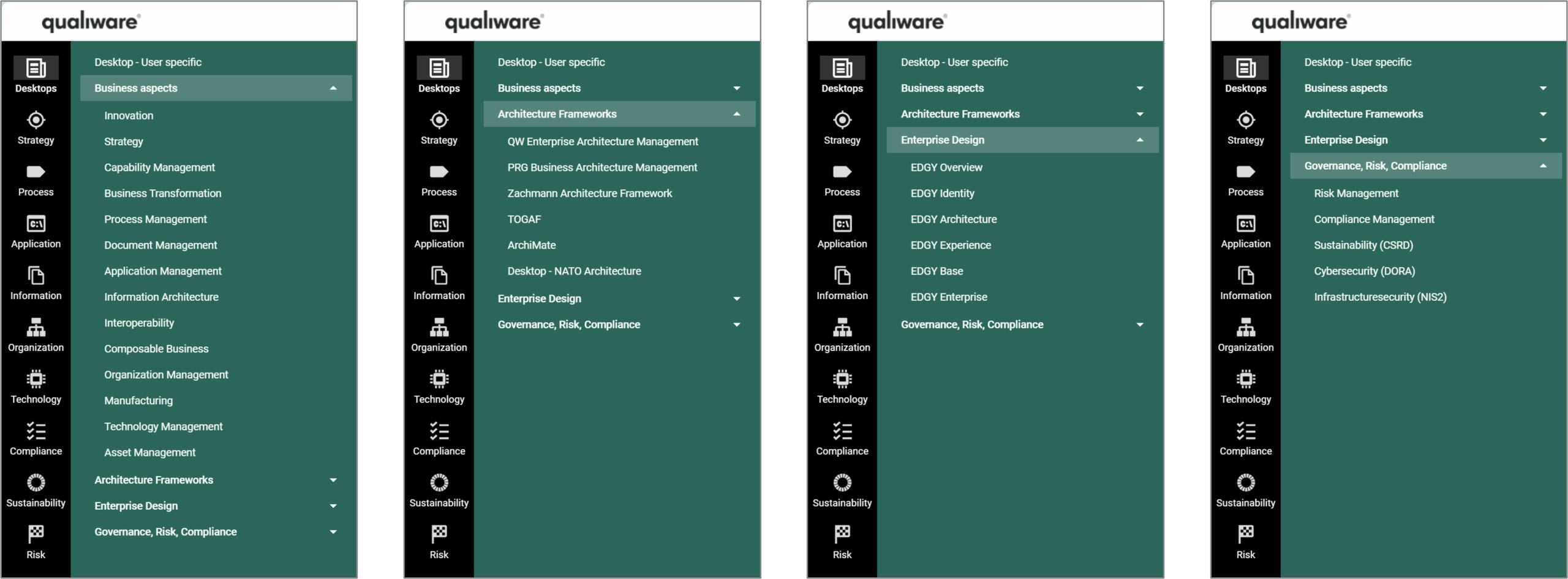1568x579 pixels.
Task: Select PRG Business Architecture Management
Action: pos(602,167)
